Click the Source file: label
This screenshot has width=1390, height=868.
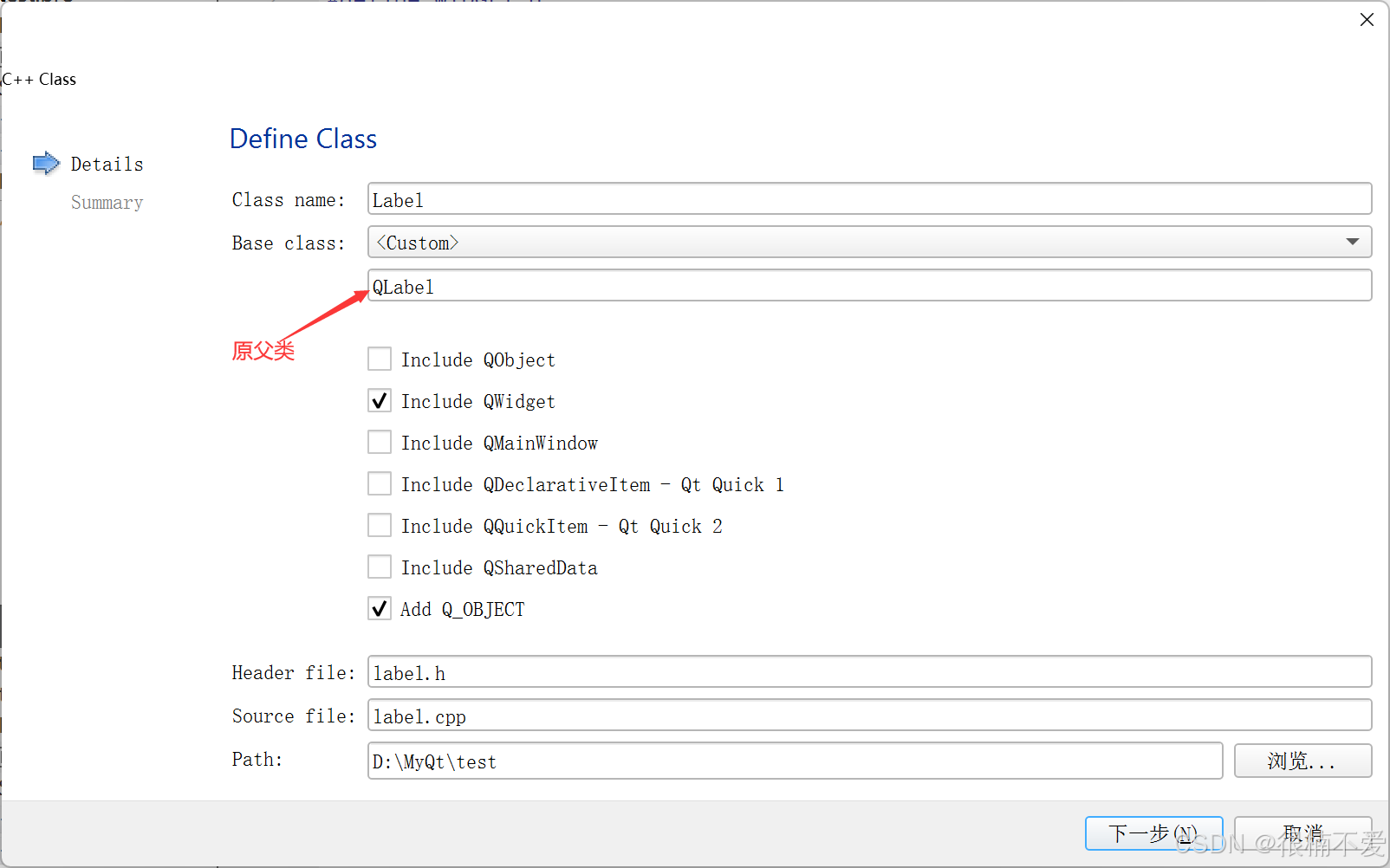click(294, 716)
